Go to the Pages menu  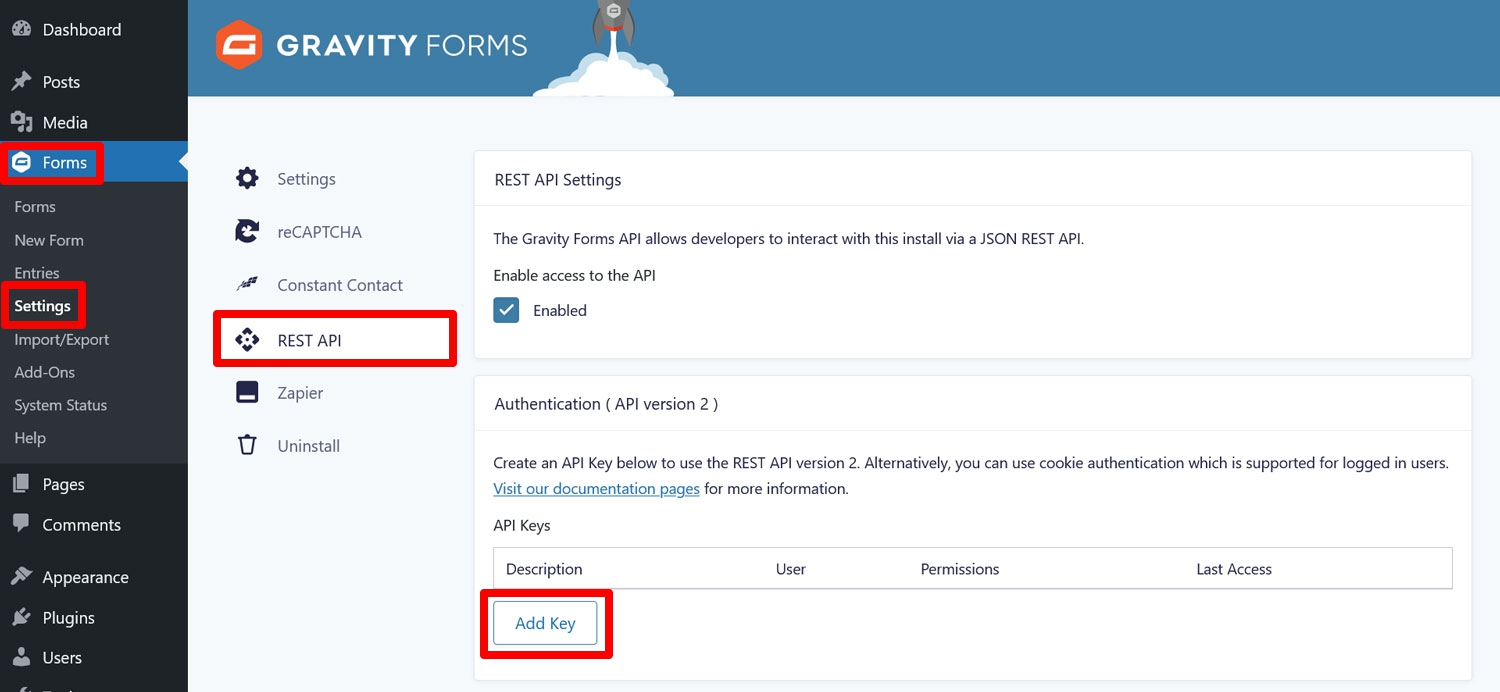click(63, 485)
